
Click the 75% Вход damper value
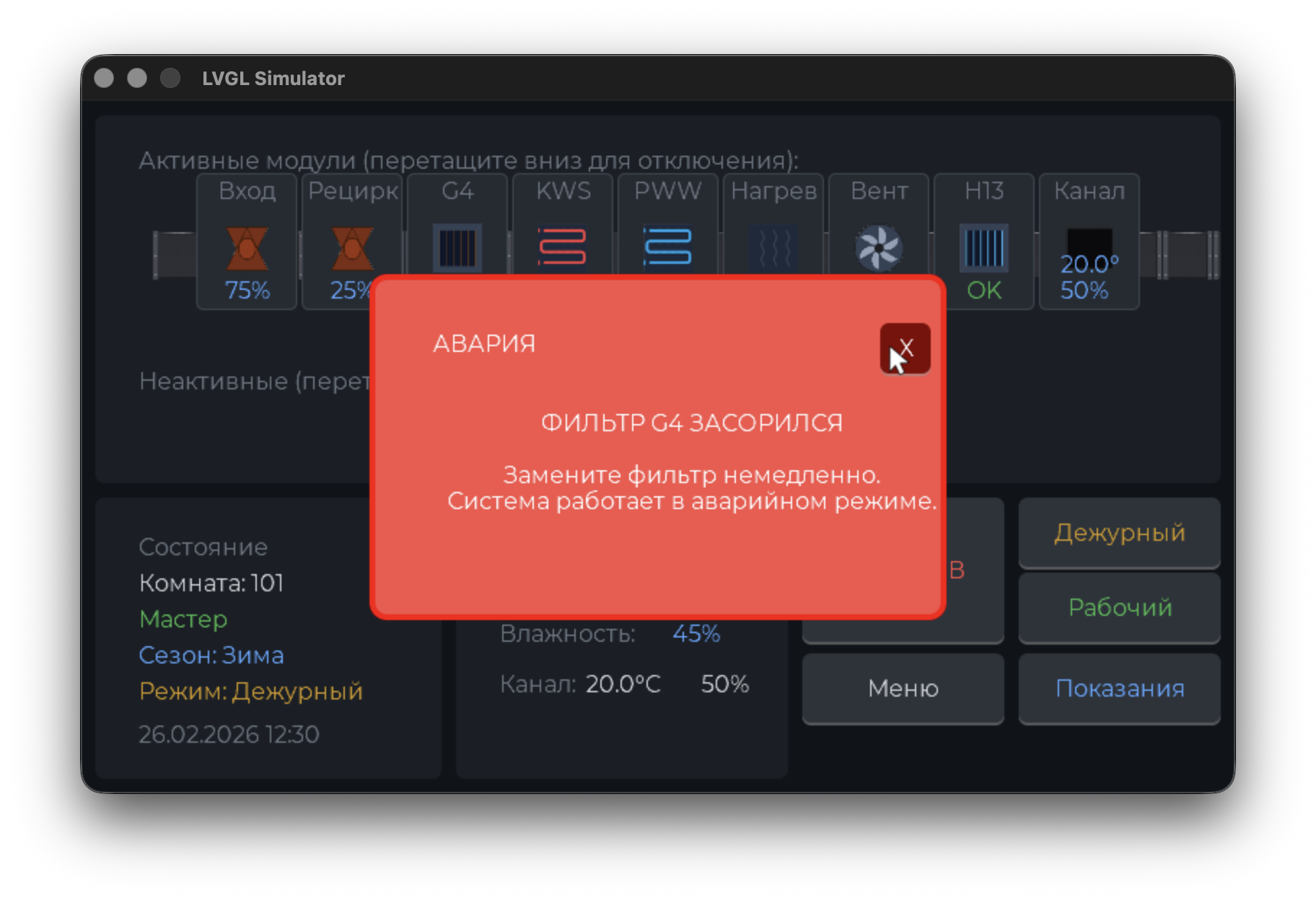point(247,291)
